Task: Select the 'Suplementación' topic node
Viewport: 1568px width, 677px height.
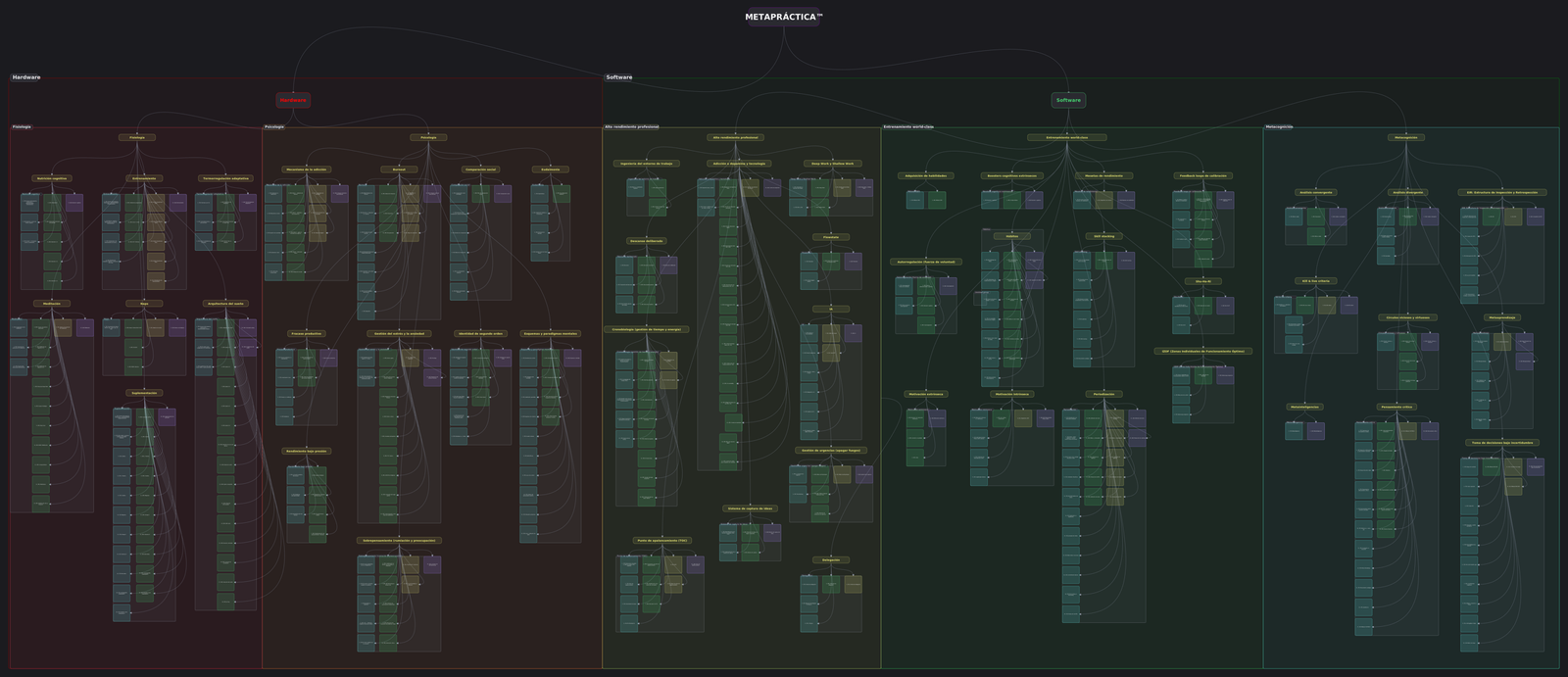Action: [x=144, y=393]
